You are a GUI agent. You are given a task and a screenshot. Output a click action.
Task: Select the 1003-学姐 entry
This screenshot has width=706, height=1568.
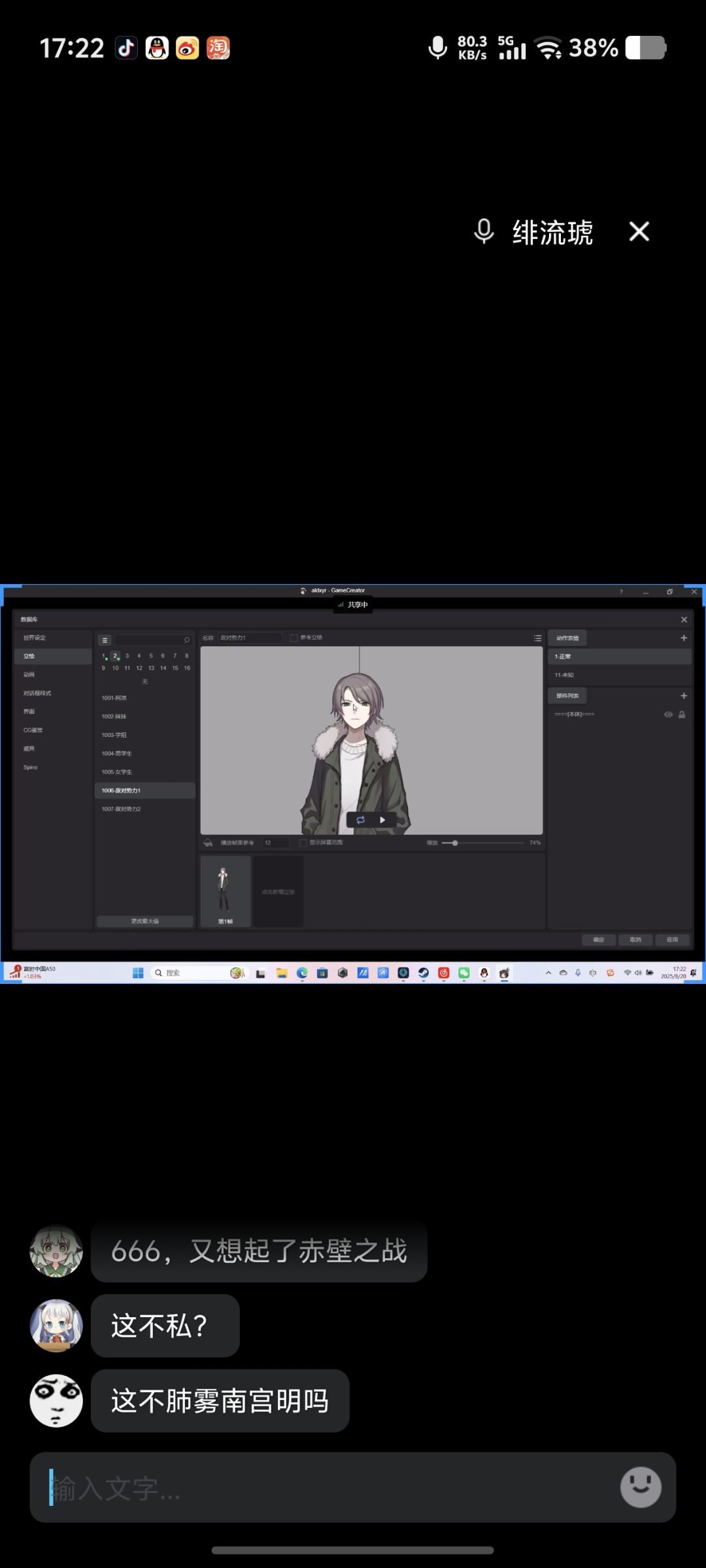pos(145,735)
